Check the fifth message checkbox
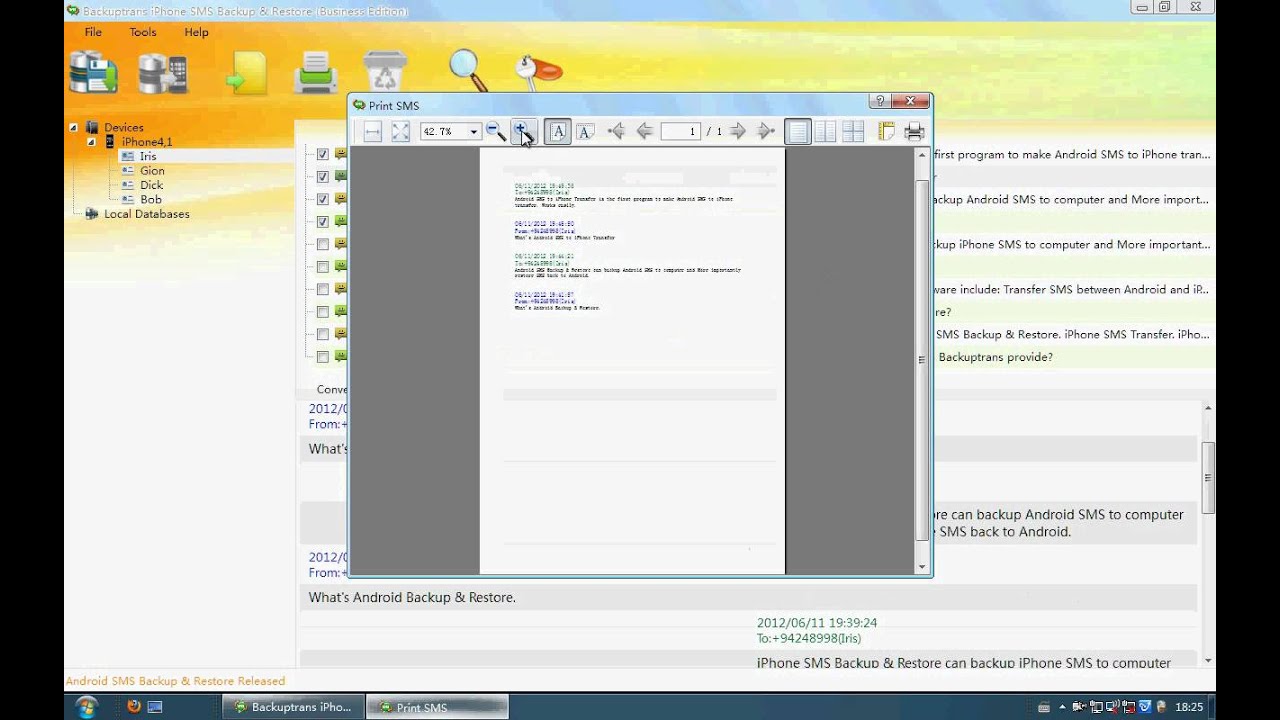Screen dimensions: 1280x720 pyautogui.click(x=323, y=244)
